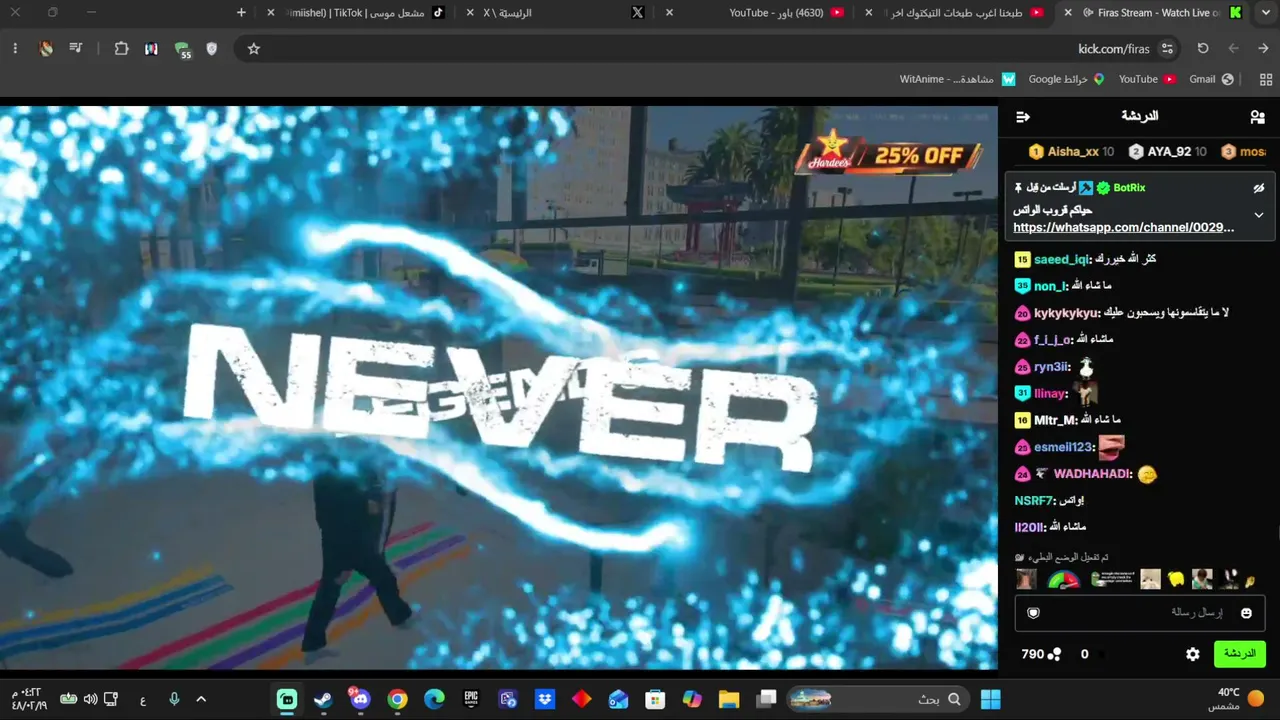Open the emoji picker in message box

point(1246,613)
